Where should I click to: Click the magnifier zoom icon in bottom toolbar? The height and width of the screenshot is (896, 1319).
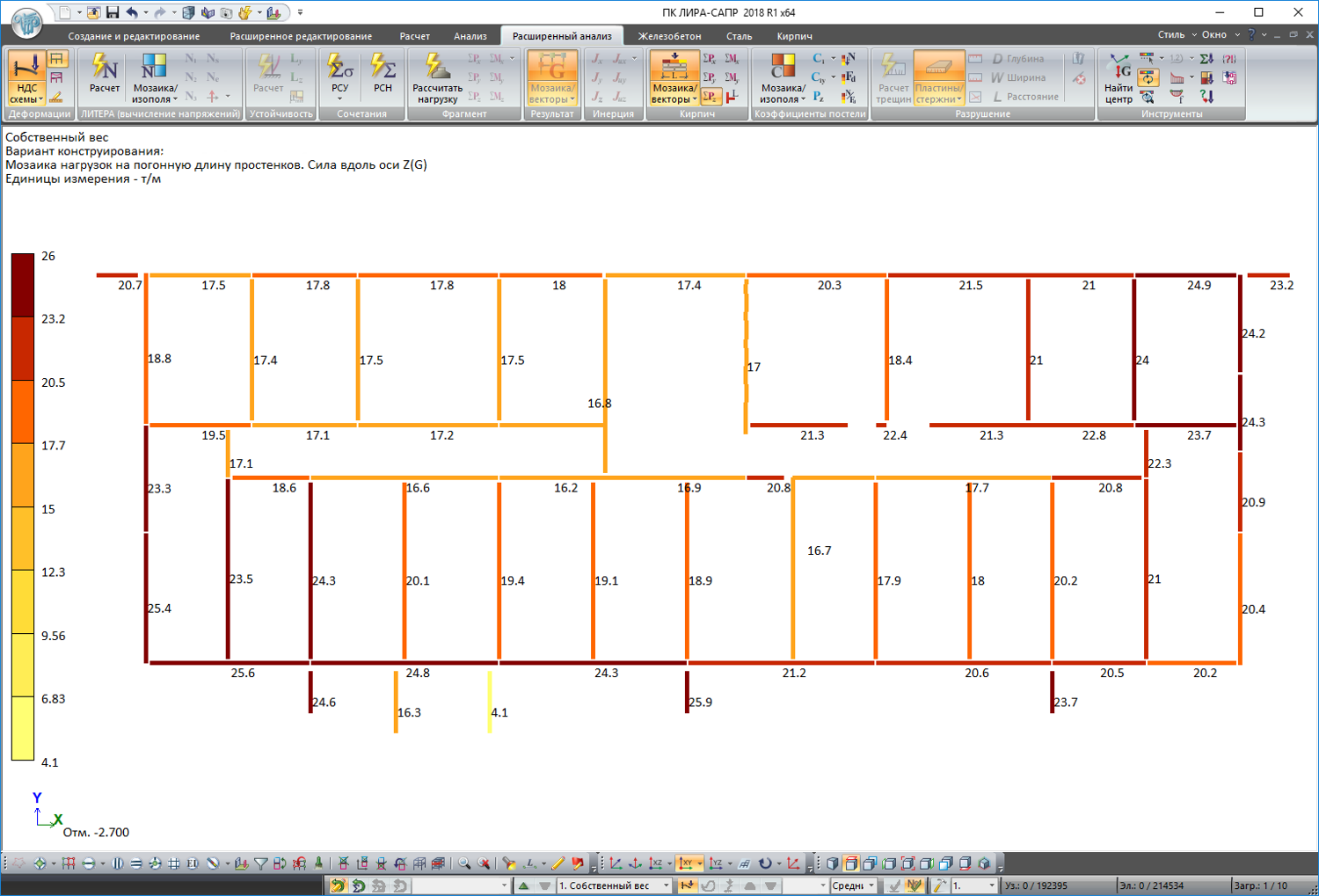463,863
